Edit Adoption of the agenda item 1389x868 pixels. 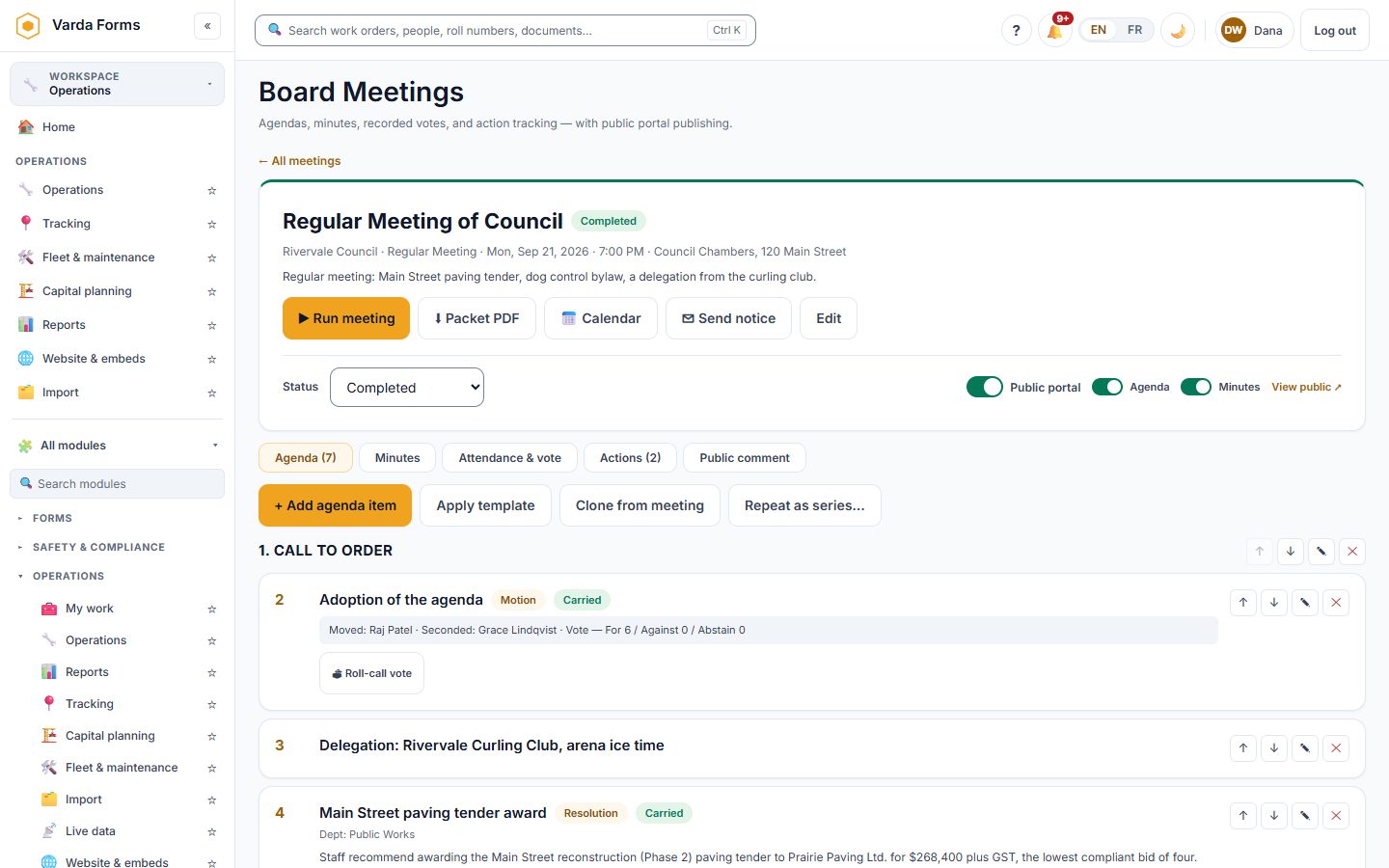pos(1305,603)
